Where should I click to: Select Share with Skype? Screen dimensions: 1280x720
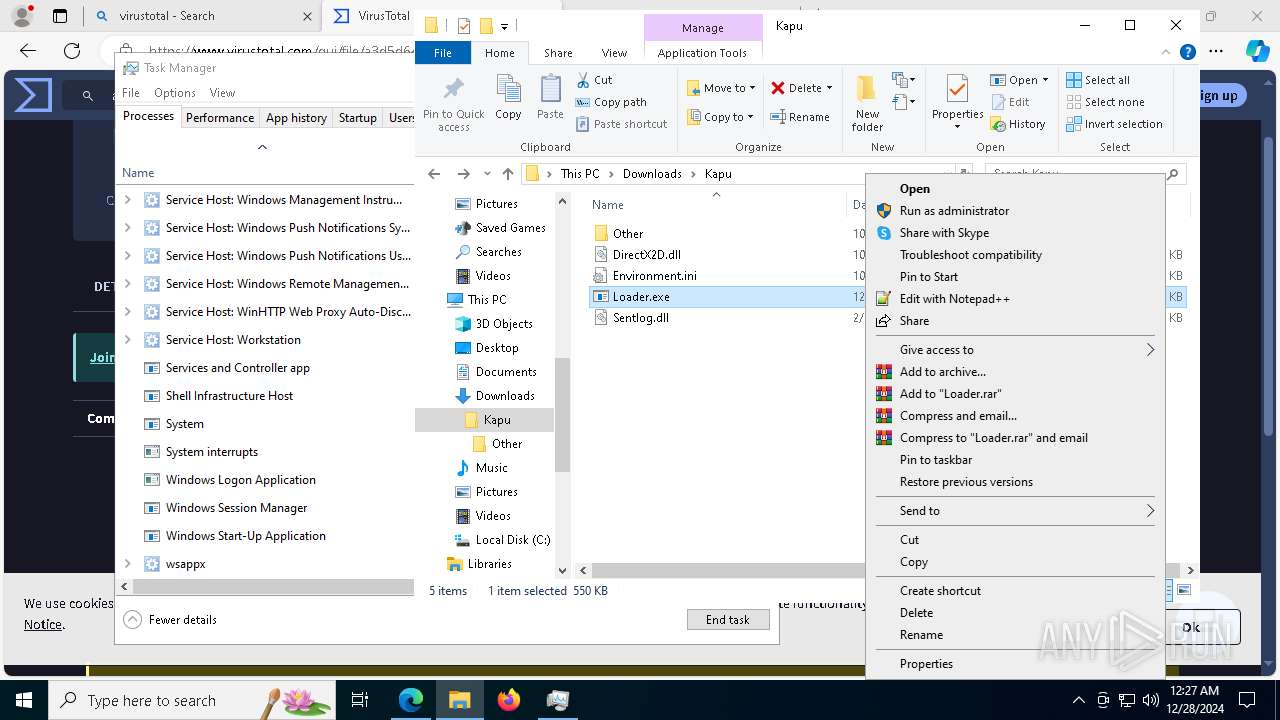click(1014, 233)
